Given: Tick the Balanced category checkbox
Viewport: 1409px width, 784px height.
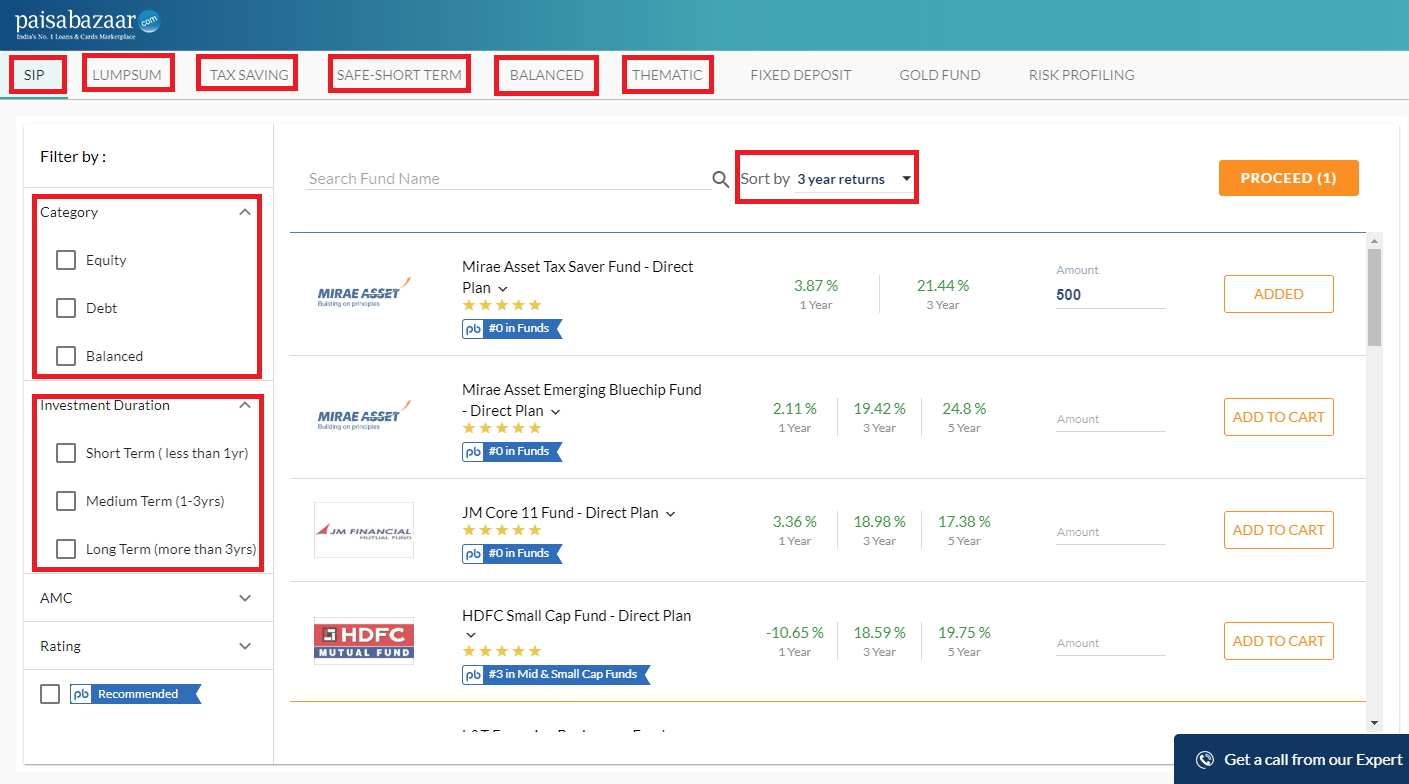Looking at the screenshot, I should pyautogui.click(x=66, y=356).
